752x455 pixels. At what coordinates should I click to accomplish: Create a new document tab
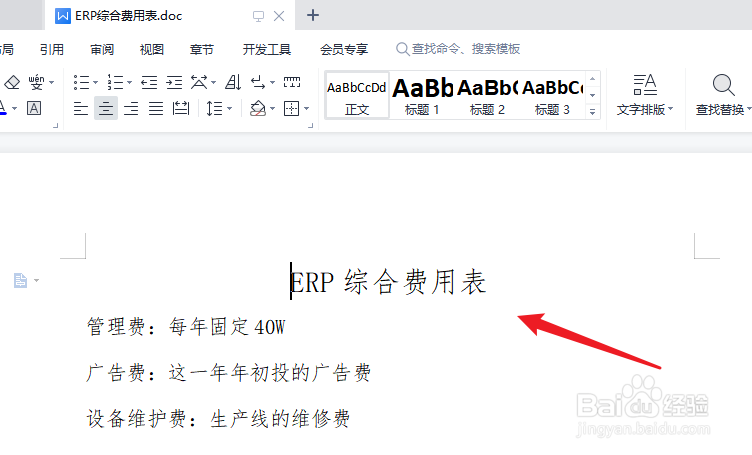pyautogui.click(x=313, y=15)
